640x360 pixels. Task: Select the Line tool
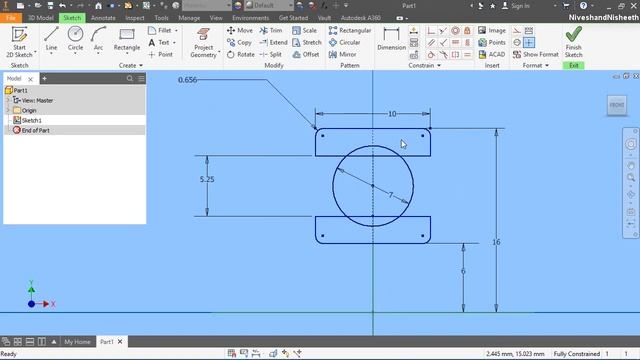pos(51,39)
